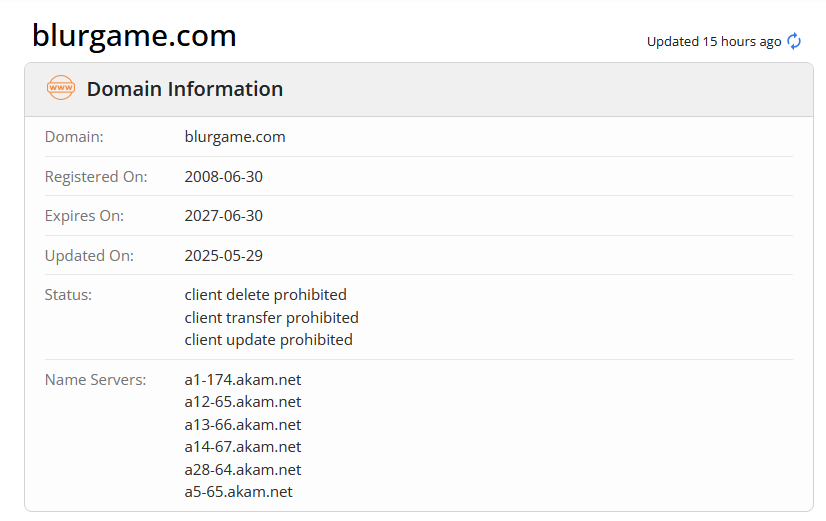Click name server a13-66.akam.net
Image resolution: width=826 pixels, height=521 pixels.
point(243,425)
